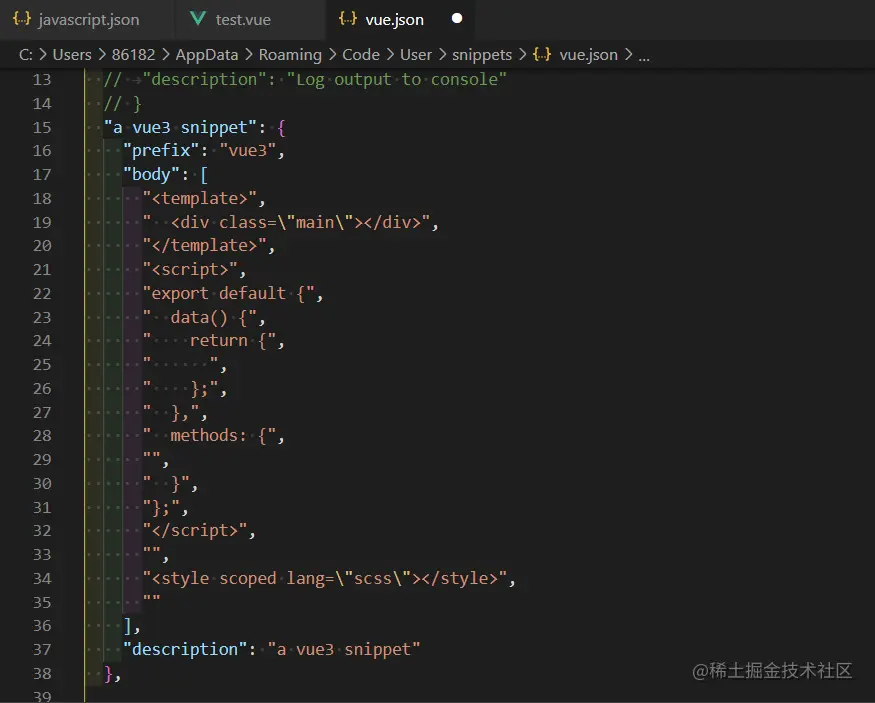The width and height of the screenshot is (875, 703).
Task: Click the "methods: {" string on line 28
Action: 209,436
